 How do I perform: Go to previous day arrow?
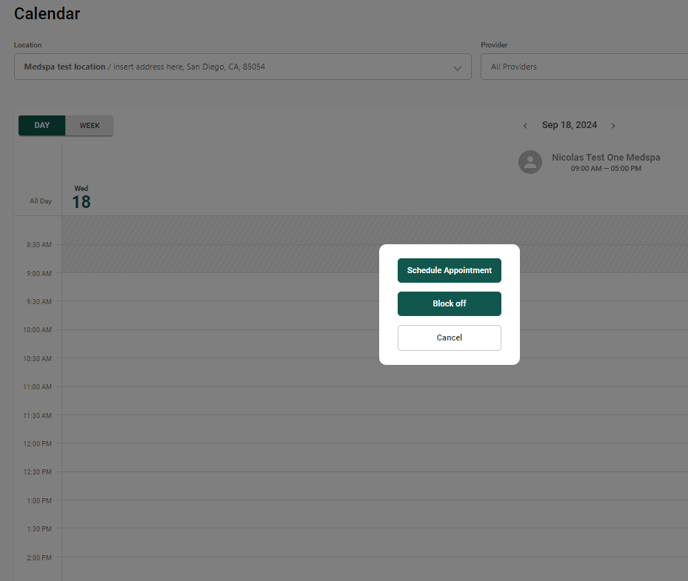(525, 126)
